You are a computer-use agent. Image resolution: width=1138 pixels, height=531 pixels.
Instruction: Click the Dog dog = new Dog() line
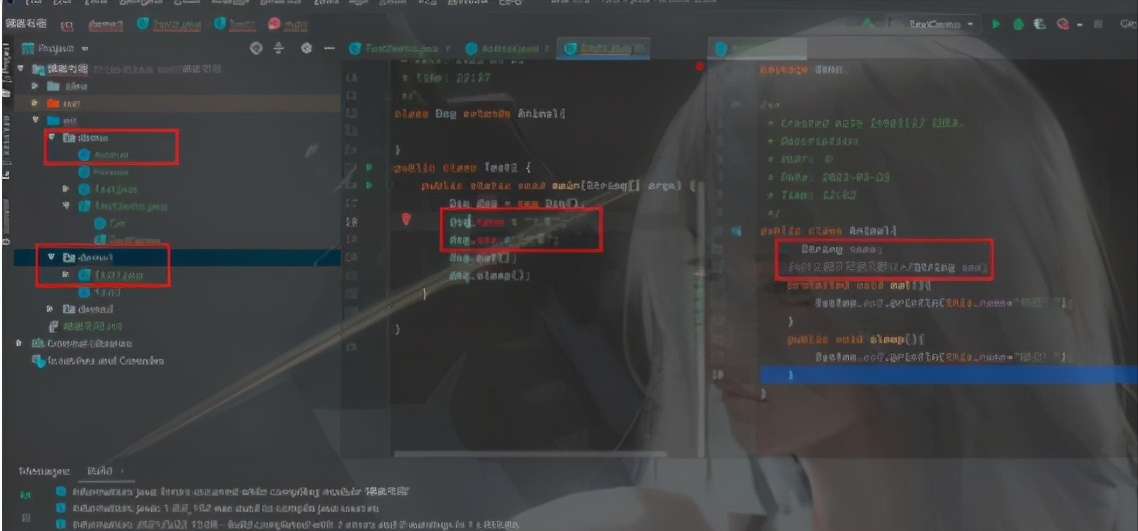517,204
